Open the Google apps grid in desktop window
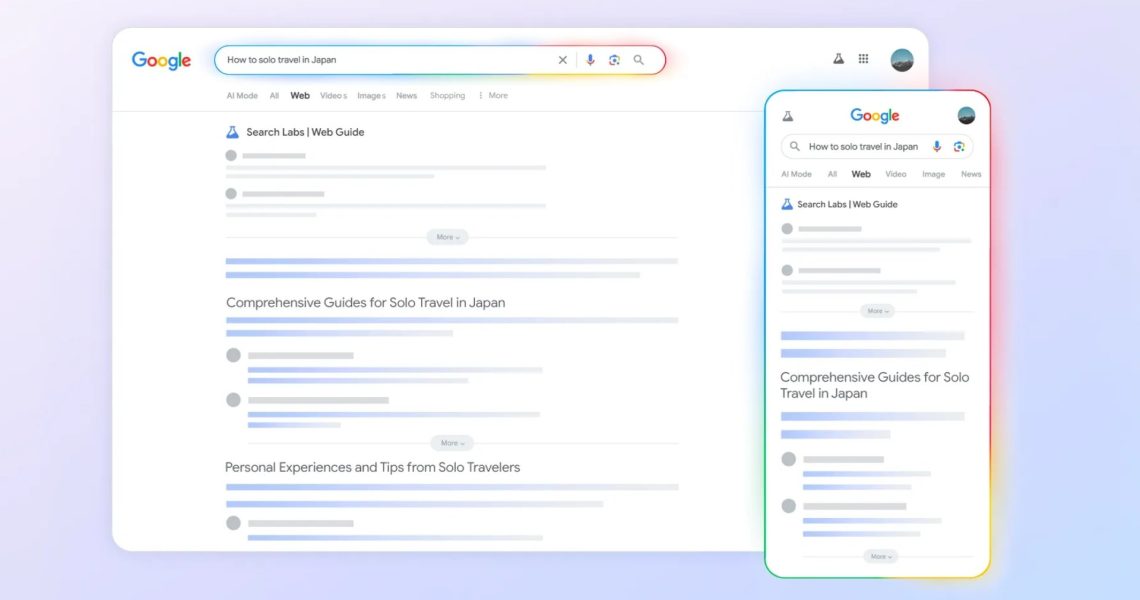Image resolution: width=1140 pixels, height=600 pixels. (864, 59)
